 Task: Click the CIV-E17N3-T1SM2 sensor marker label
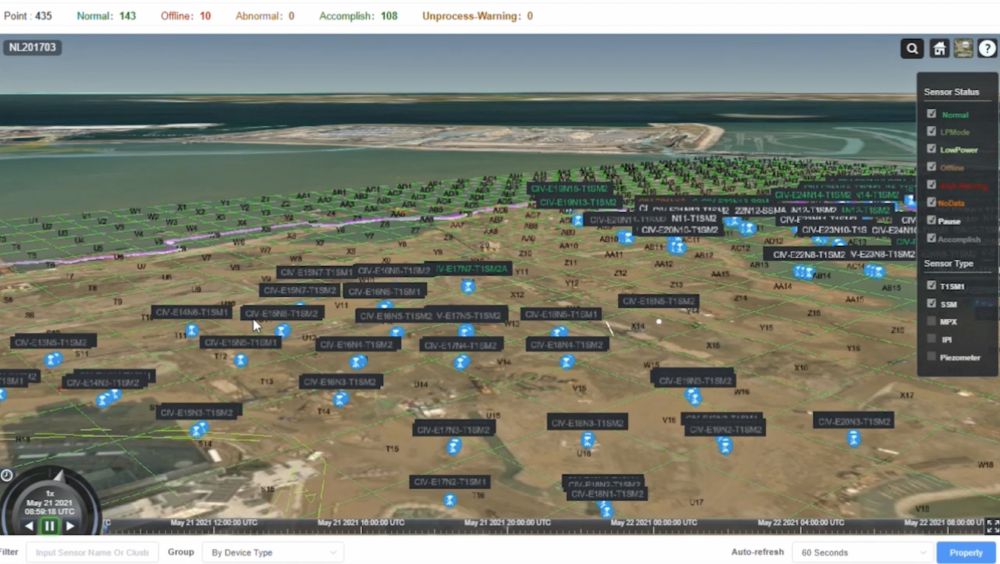pos(454,429)
